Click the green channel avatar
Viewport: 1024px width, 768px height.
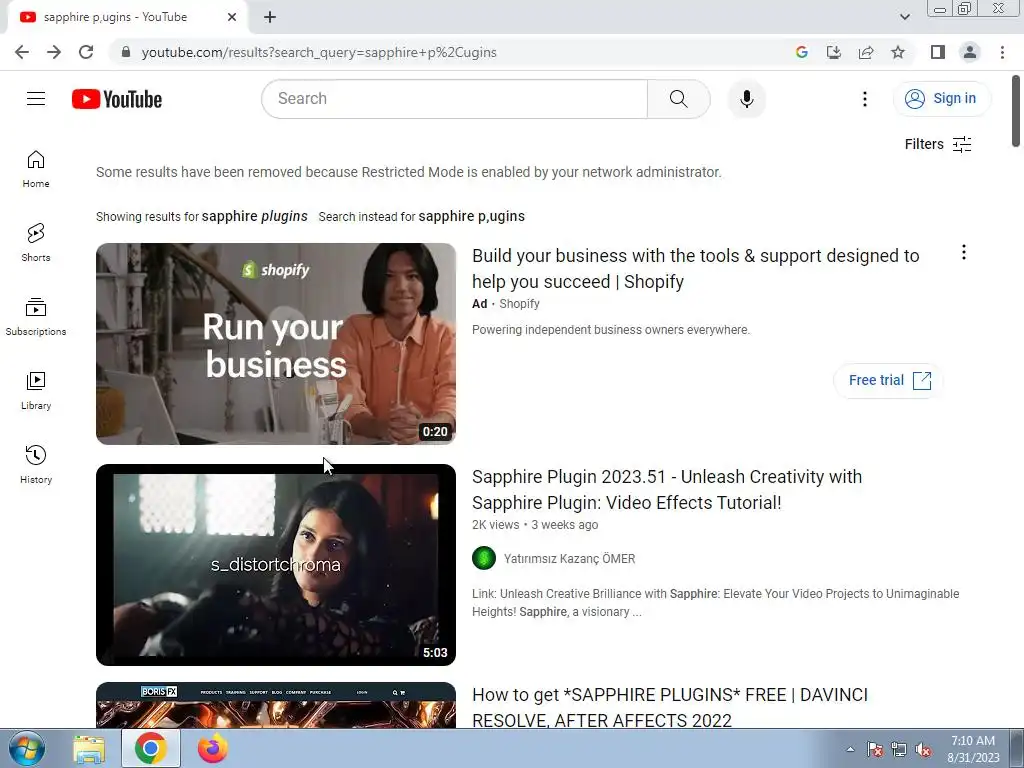pos(484,558)
